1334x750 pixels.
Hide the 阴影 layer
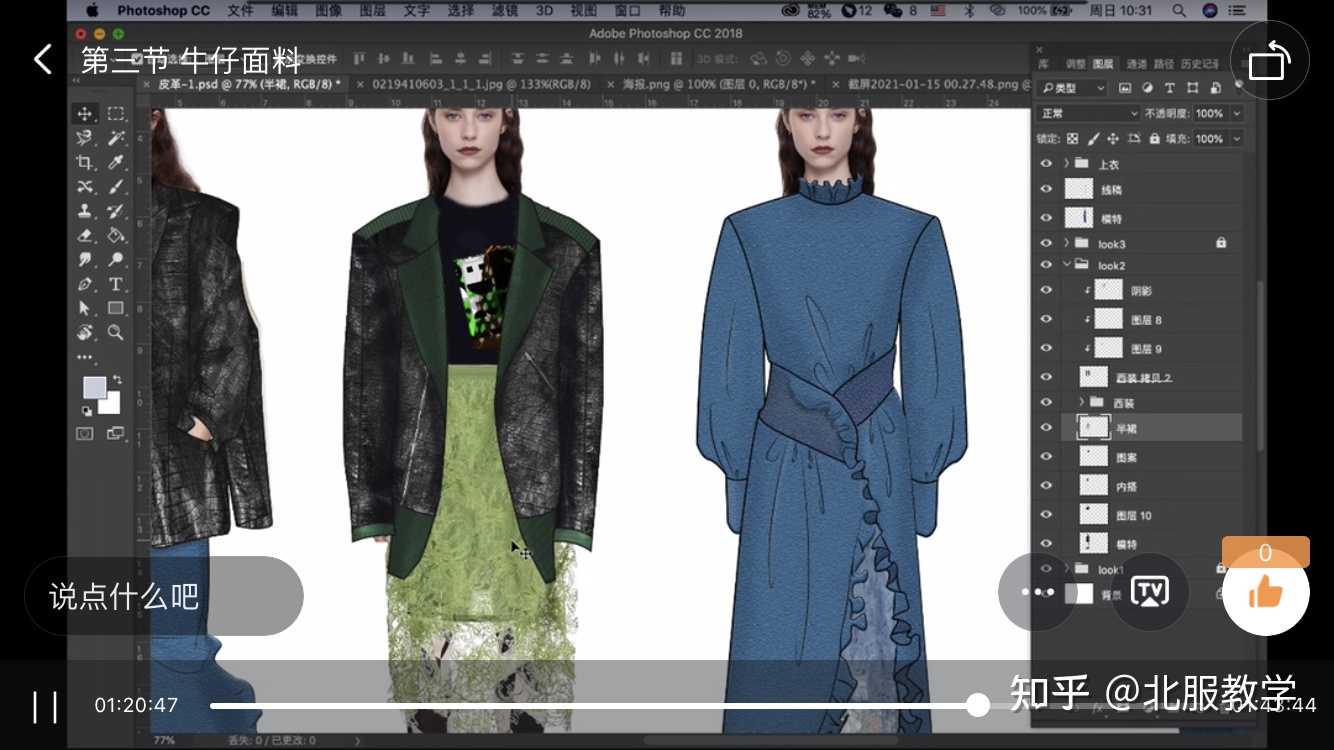pos(1046,290)
